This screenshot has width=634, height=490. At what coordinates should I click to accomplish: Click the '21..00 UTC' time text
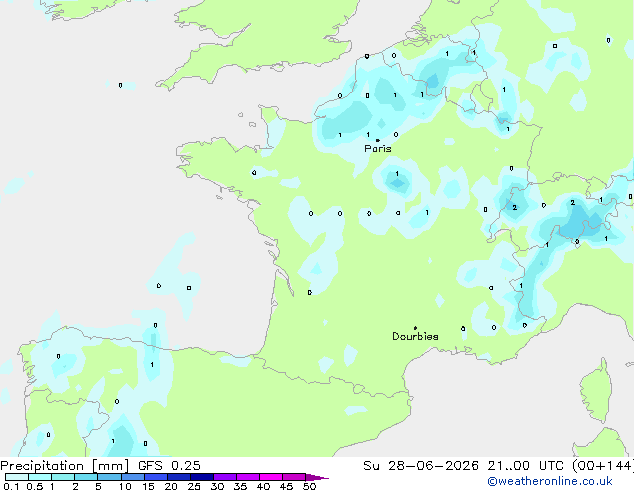pyautogui.click(x=526, y=466)
